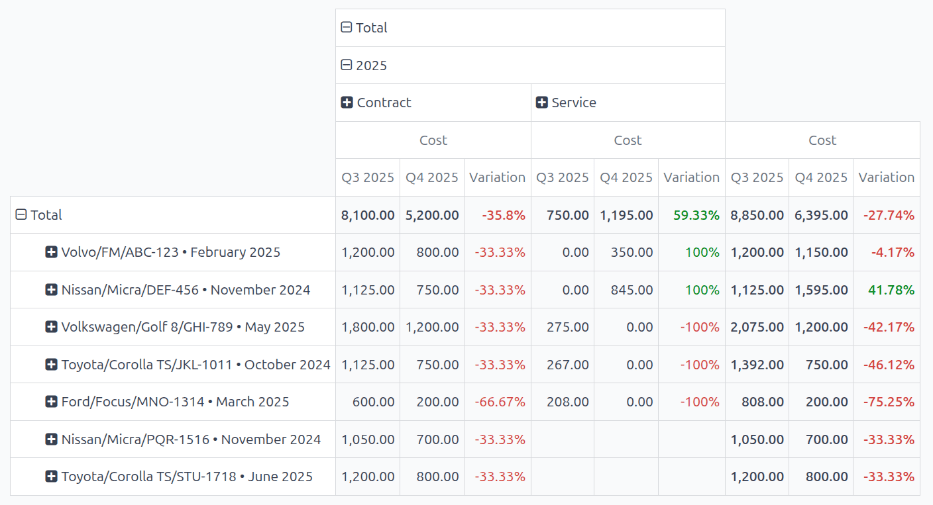This screenshot has height=505, width=933.
Task: Select the 41.78% Nissan variation cell
Action: [x=886, y=290]
